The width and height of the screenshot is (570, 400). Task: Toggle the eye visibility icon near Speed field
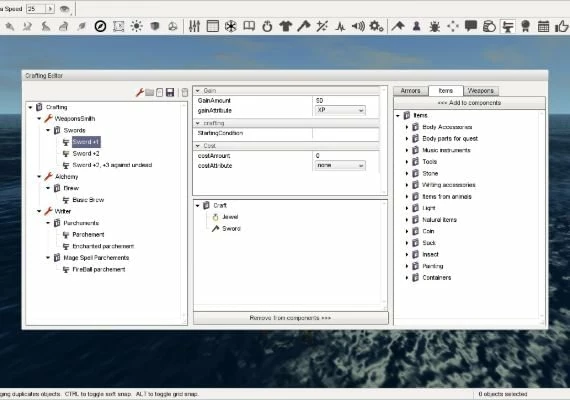[65, 9]
